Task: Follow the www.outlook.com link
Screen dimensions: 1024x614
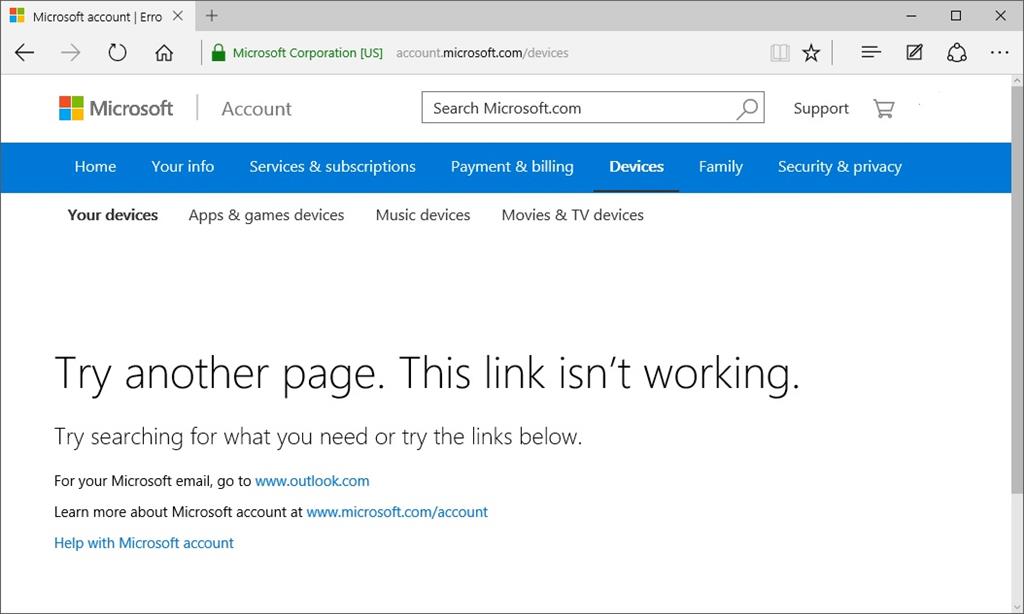Action: (312, 481)
